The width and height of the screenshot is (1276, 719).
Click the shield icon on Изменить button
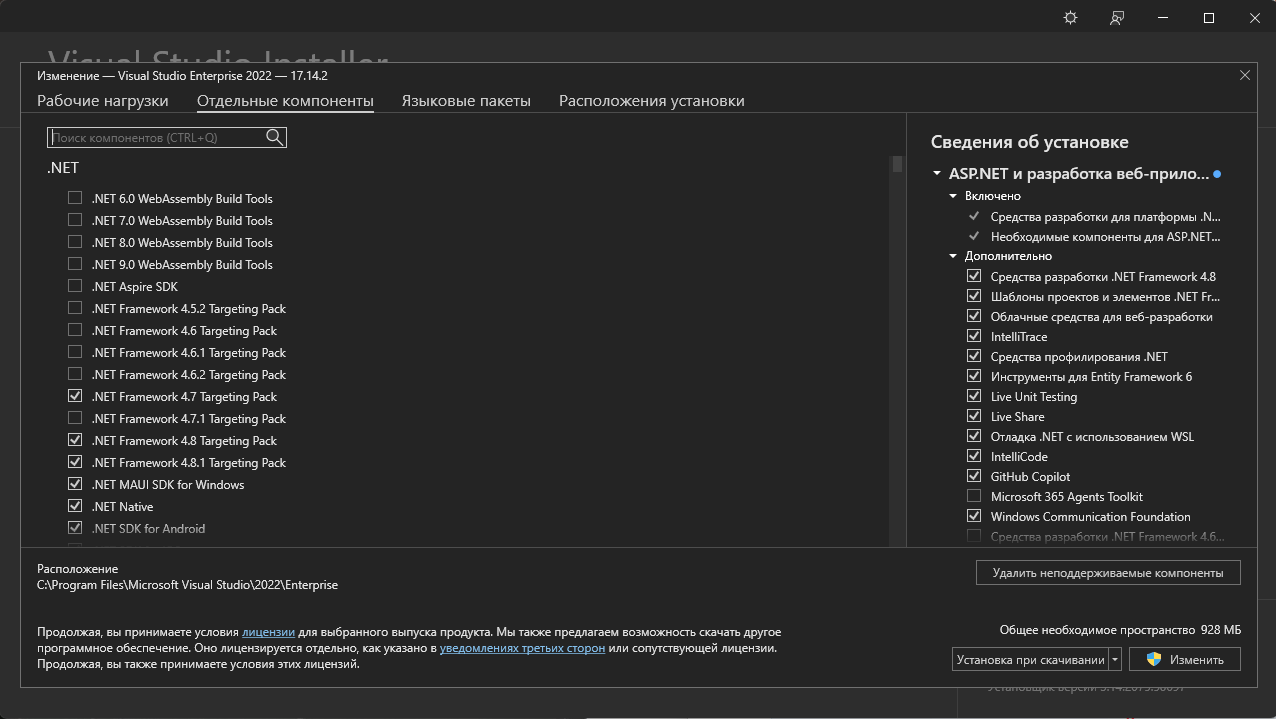coord(1154,659)
